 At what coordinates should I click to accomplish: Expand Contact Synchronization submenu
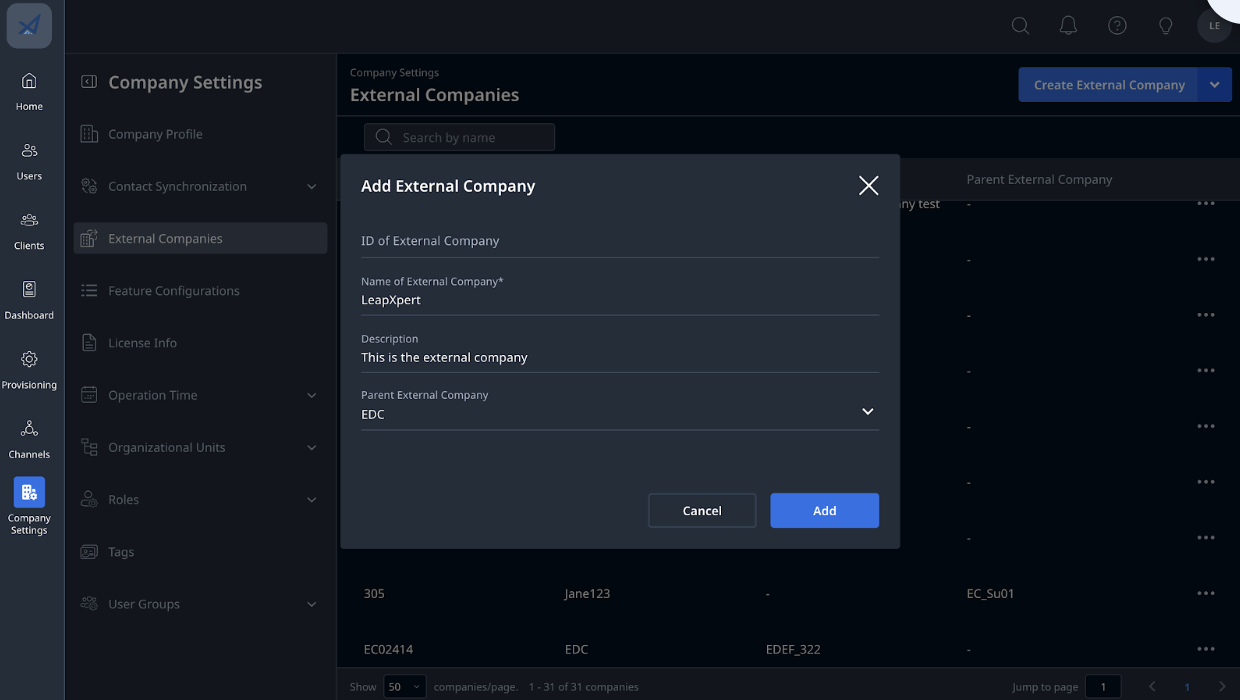click(x=311, y=187)
